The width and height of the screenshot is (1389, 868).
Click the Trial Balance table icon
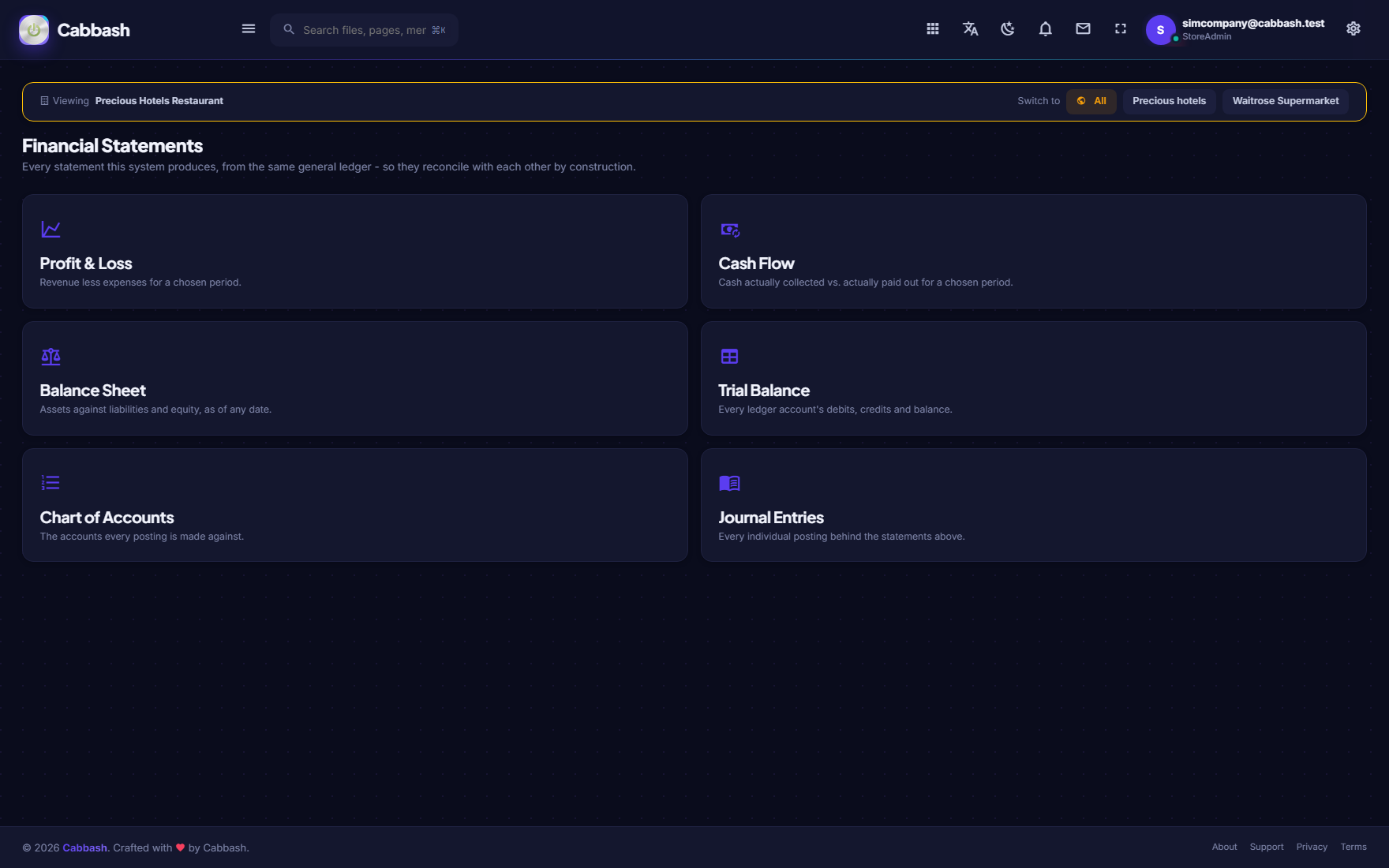pyautogui.click(x=729, y=357)
